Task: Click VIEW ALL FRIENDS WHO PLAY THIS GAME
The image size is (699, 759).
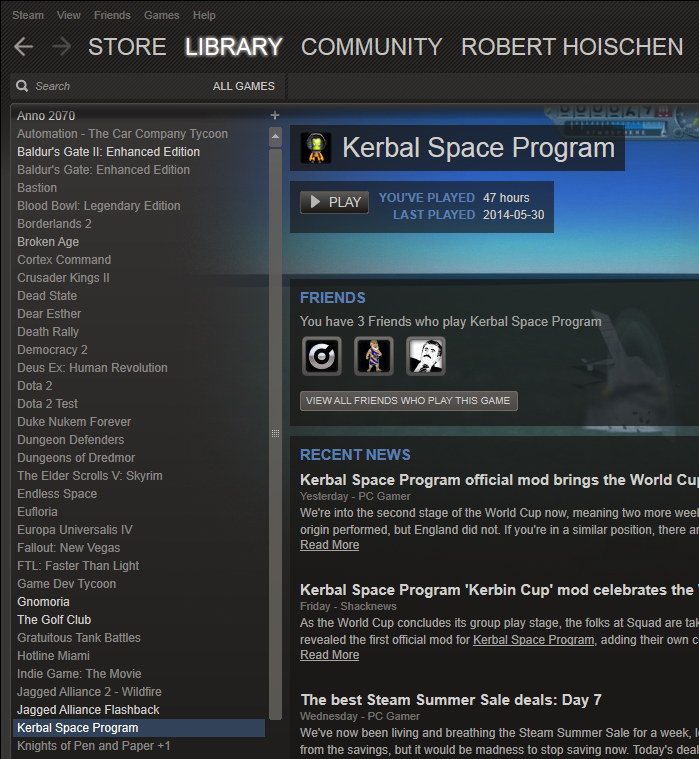Action: [409, 401]
